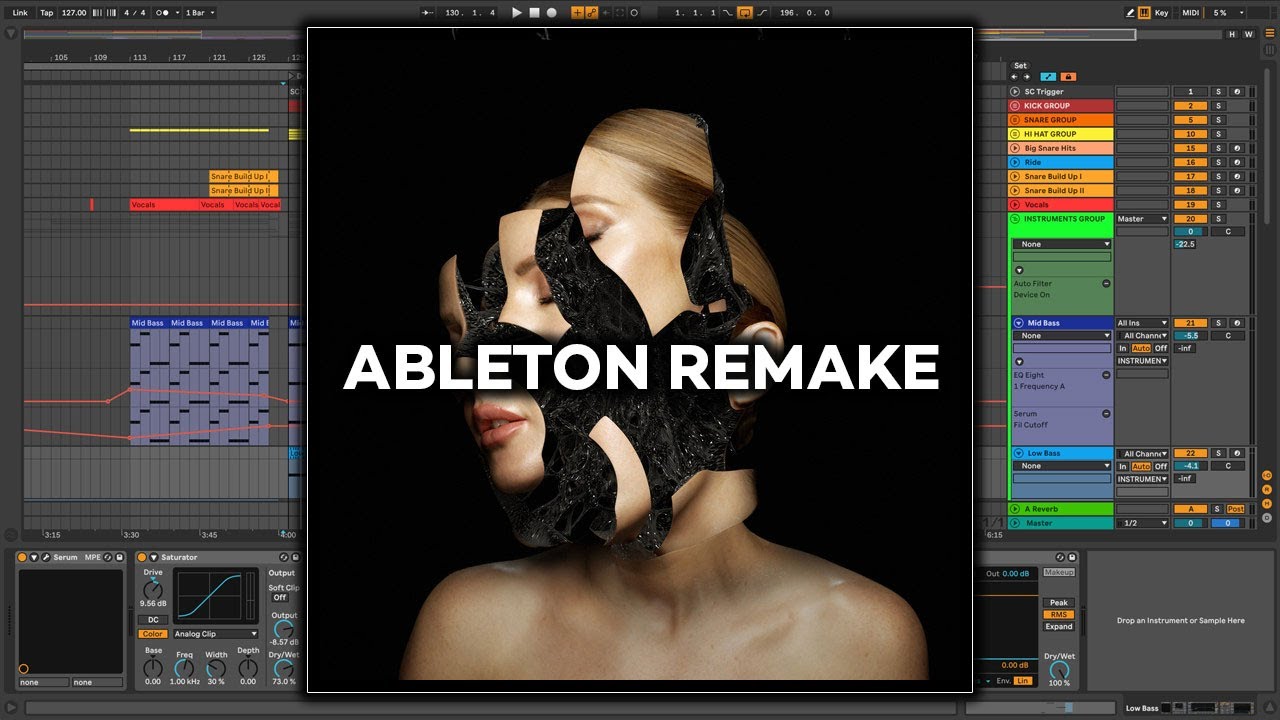Click the H optimize height button
The image size is (1280, 720).
[x=1232, y=34]
